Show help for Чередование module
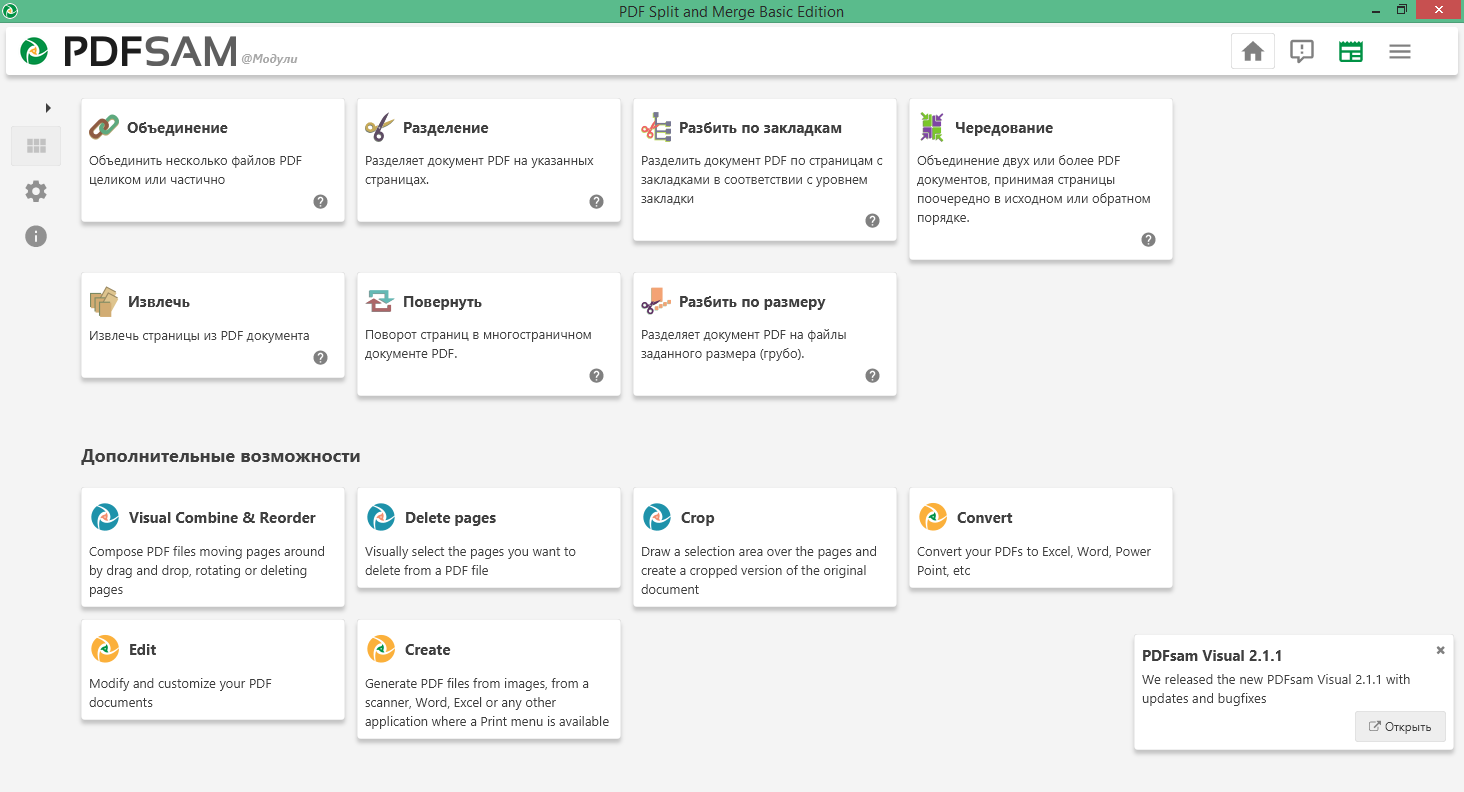The width and height of the screenshot is (1464, 792). (x=1148, y=240)
